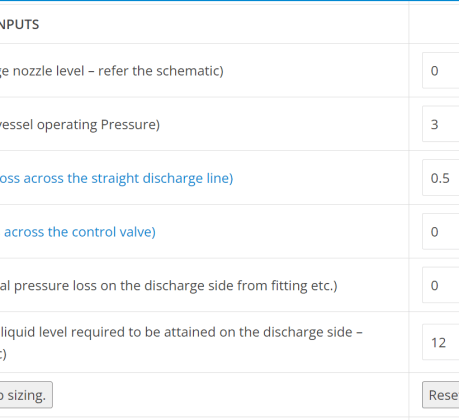This screenshot has height=420, width=459.
Task: Click the empty header cell beside INPUTS
Action: pyautogui.click(x=434, y=24)
